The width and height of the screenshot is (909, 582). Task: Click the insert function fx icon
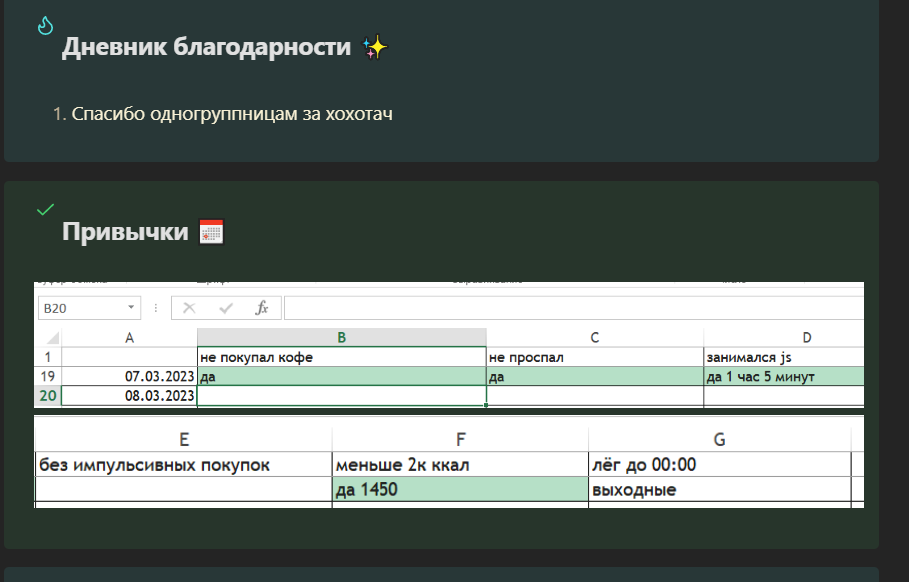262,308
